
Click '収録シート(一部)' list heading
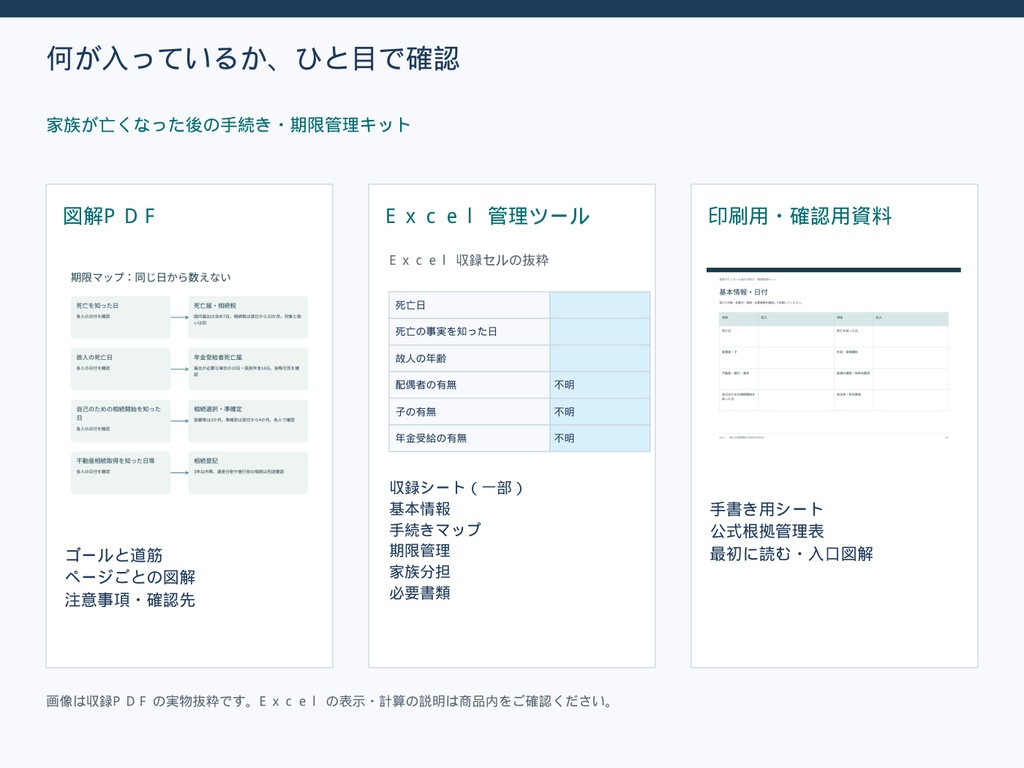coord(456,488)
